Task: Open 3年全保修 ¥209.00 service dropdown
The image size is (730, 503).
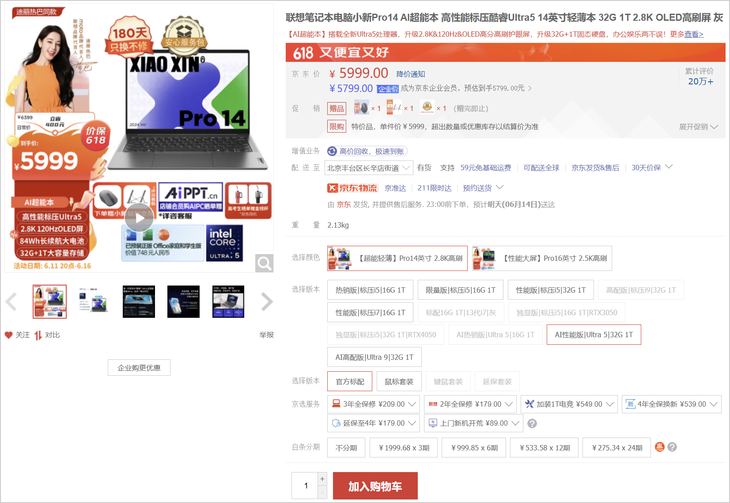Action: 373,404
